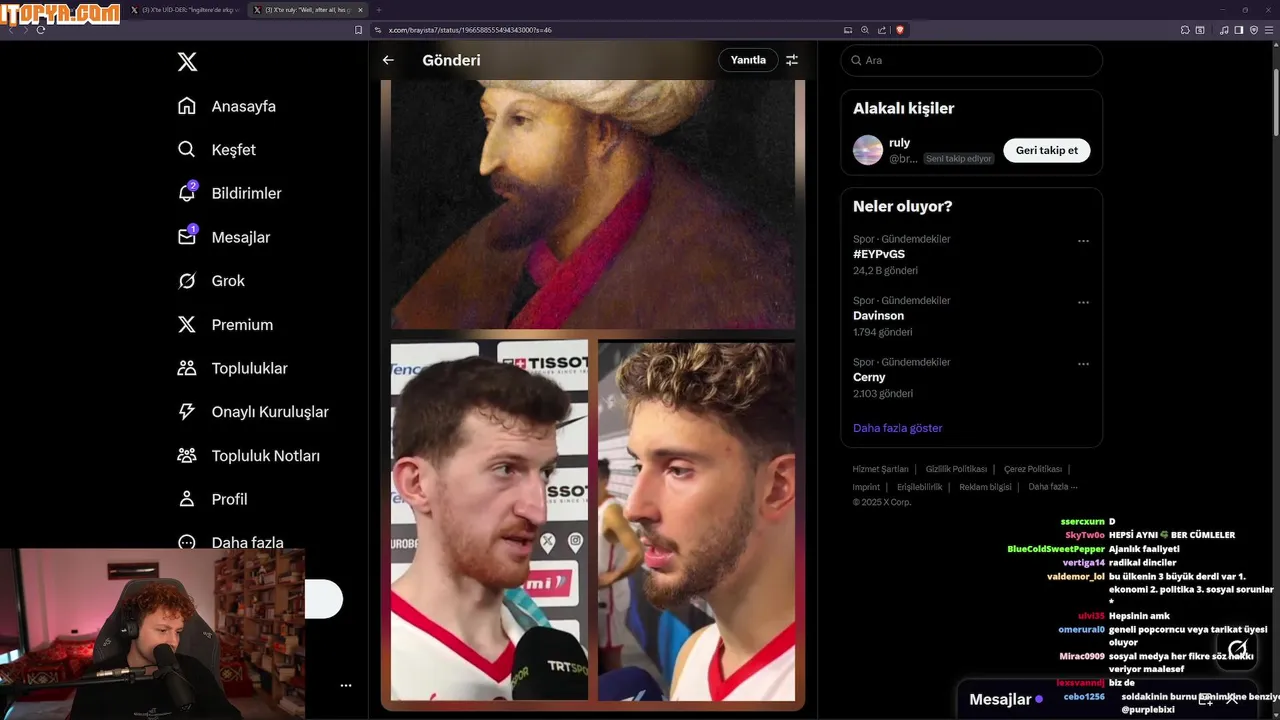Screen dimensions: 1280x720
Task: Open ruly's profile avatar
Action: click(868, 150)
